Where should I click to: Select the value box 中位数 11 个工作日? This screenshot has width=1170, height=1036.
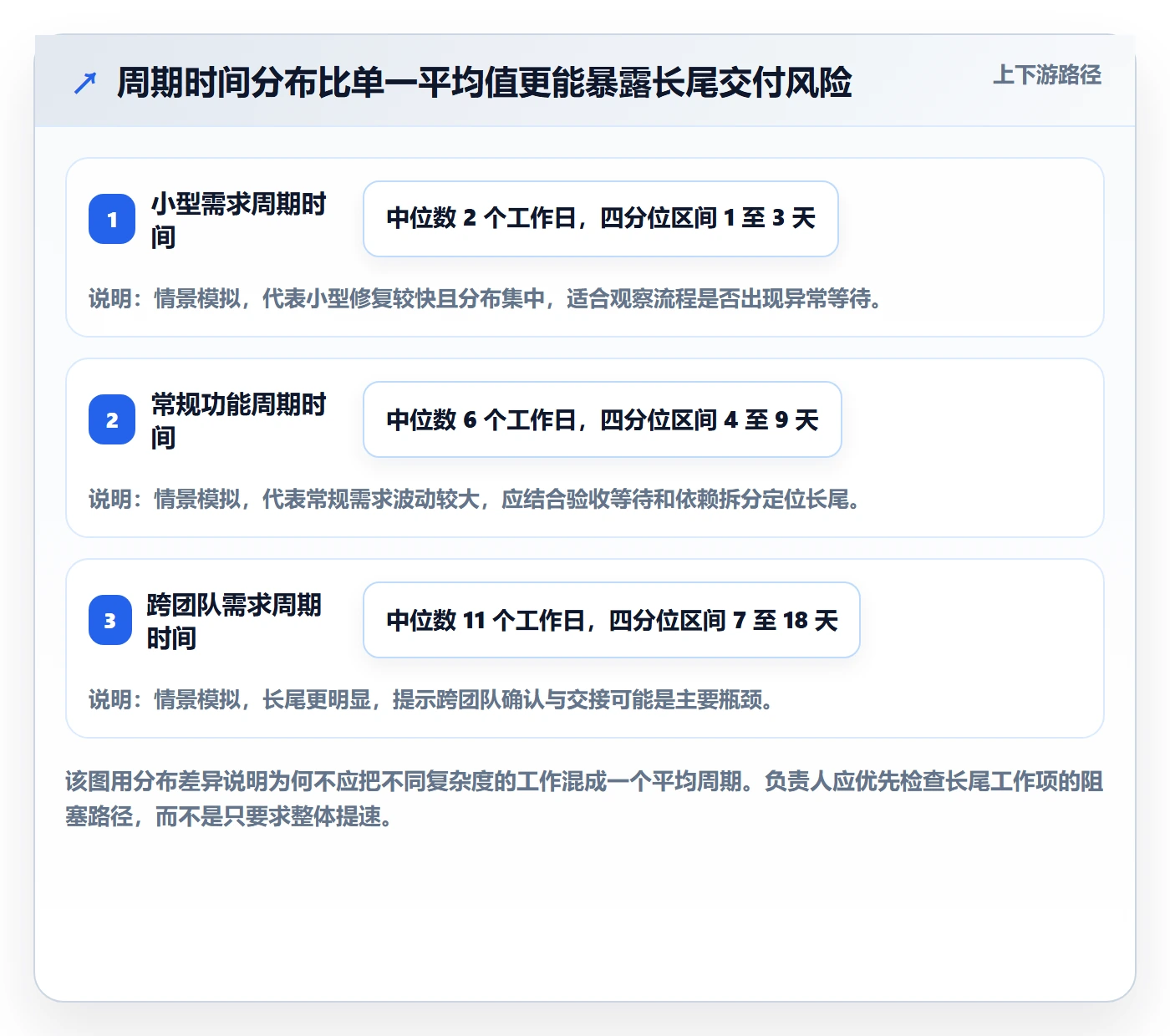tap(612, 620)
